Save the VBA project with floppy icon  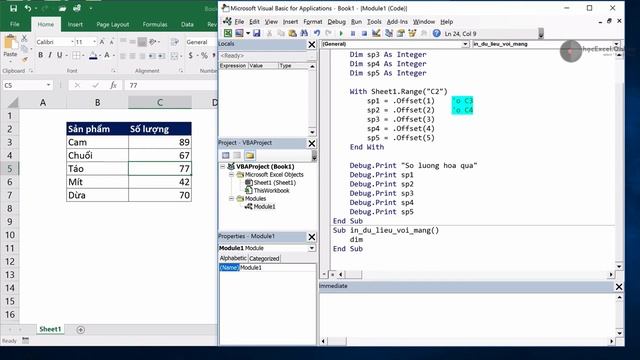pos(256,33)
